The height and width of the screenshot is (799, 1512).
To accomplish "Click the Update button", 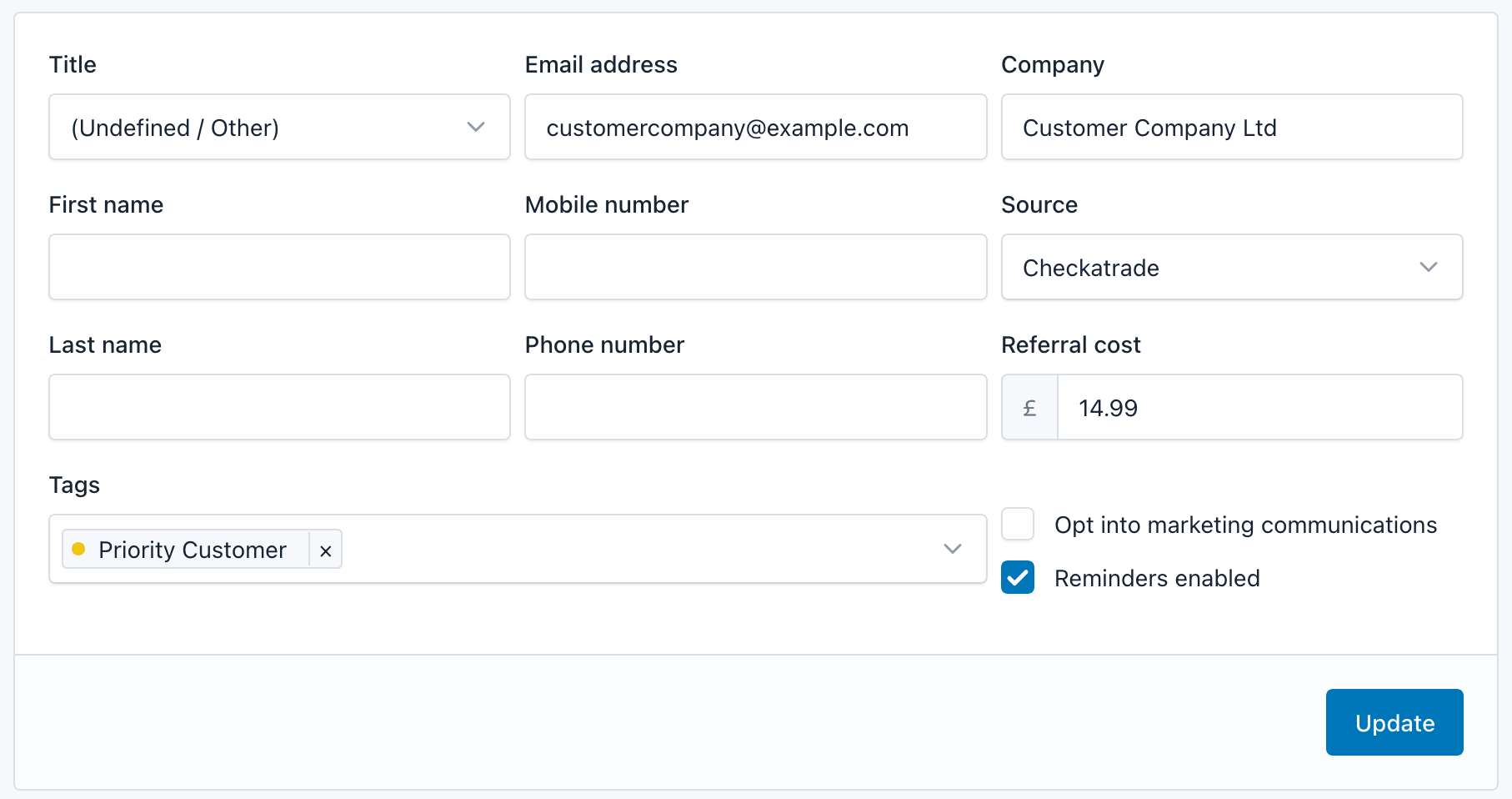I will tap(1394, 722).
